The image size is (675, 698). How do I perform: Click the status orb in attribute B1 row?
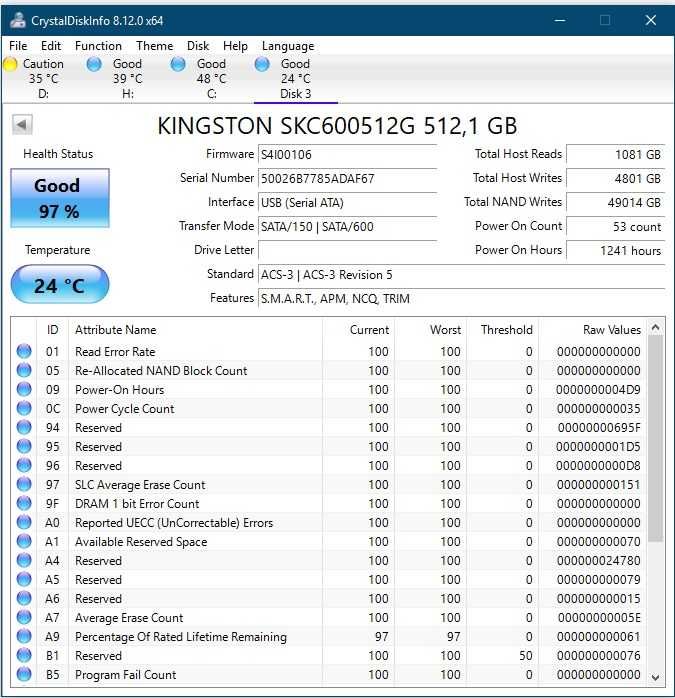click(x=24, y=655)
